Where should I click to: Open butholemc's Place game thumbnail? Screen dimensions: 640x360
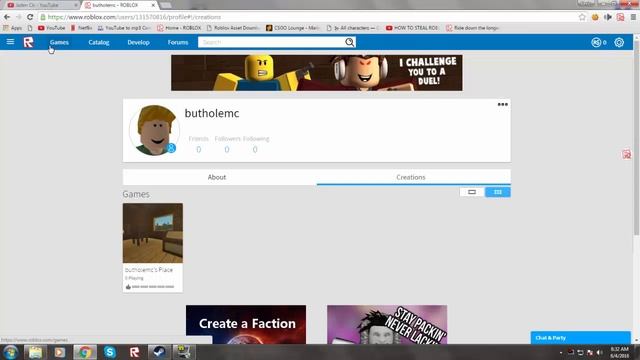click(153, 233)
